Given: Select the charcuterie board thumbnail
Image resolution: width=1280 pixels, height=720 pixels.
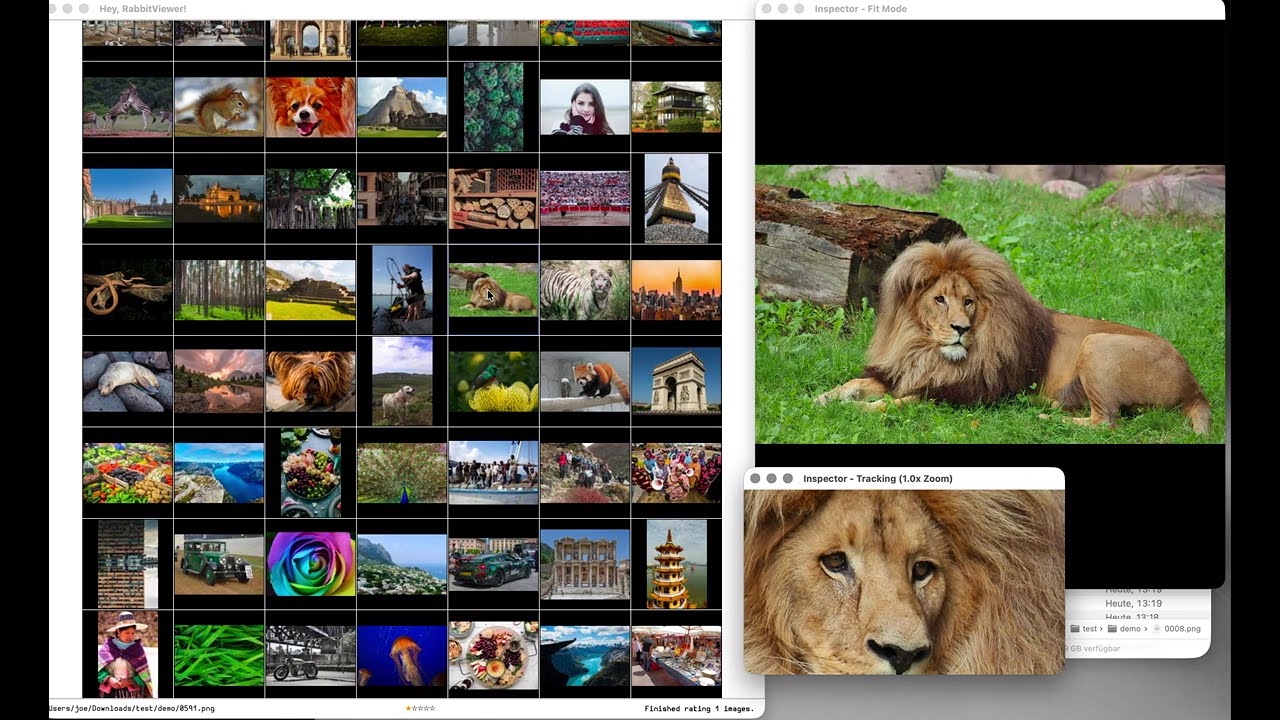Looking at the screenshot, I should [x=493, y=656].
